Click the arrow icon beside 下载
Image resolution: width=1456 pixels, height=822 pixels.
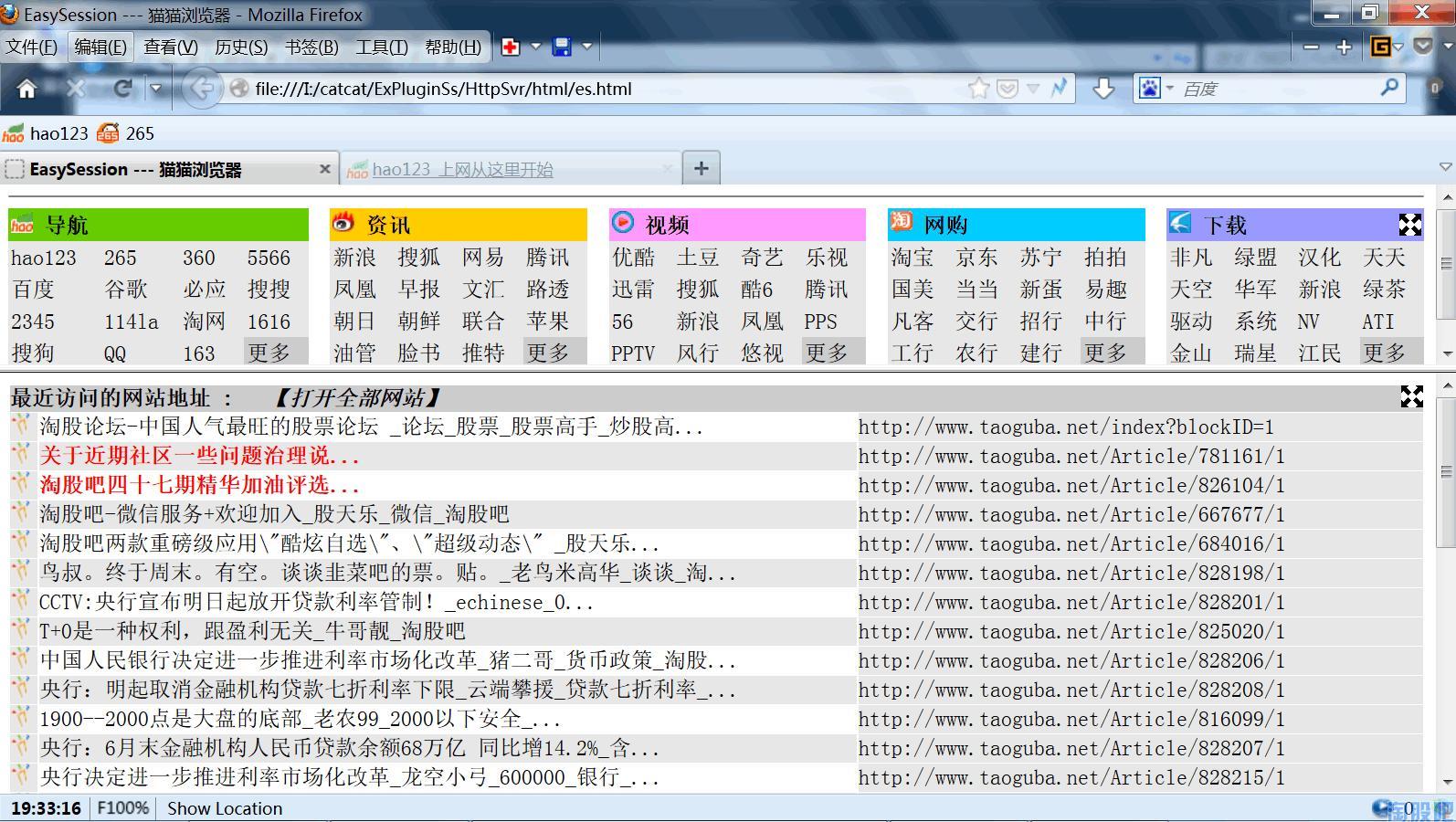coord(1181,222)
